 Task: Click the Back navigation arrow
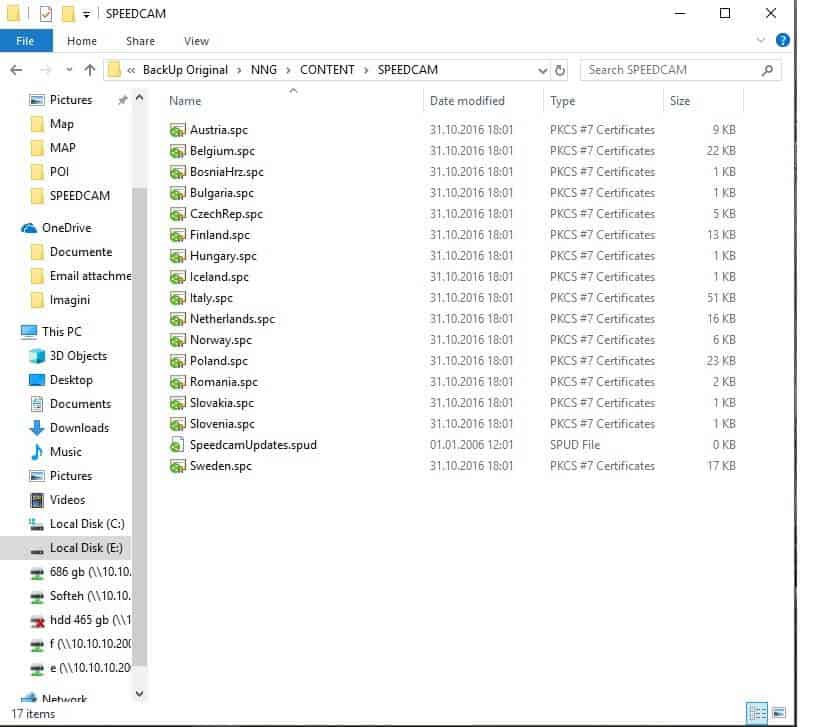pos(16,70)
